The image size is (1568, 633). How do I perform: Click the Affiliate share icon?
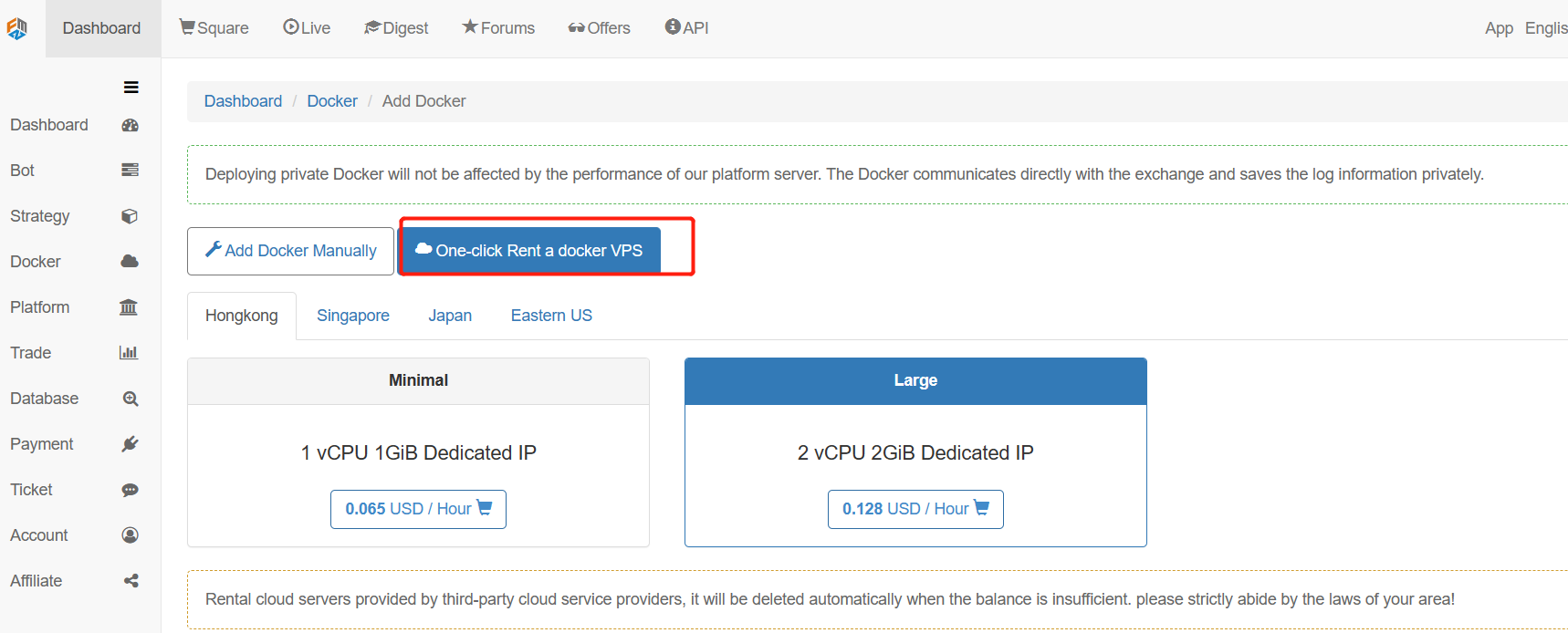pyautogui.click(x=131, y=581)
